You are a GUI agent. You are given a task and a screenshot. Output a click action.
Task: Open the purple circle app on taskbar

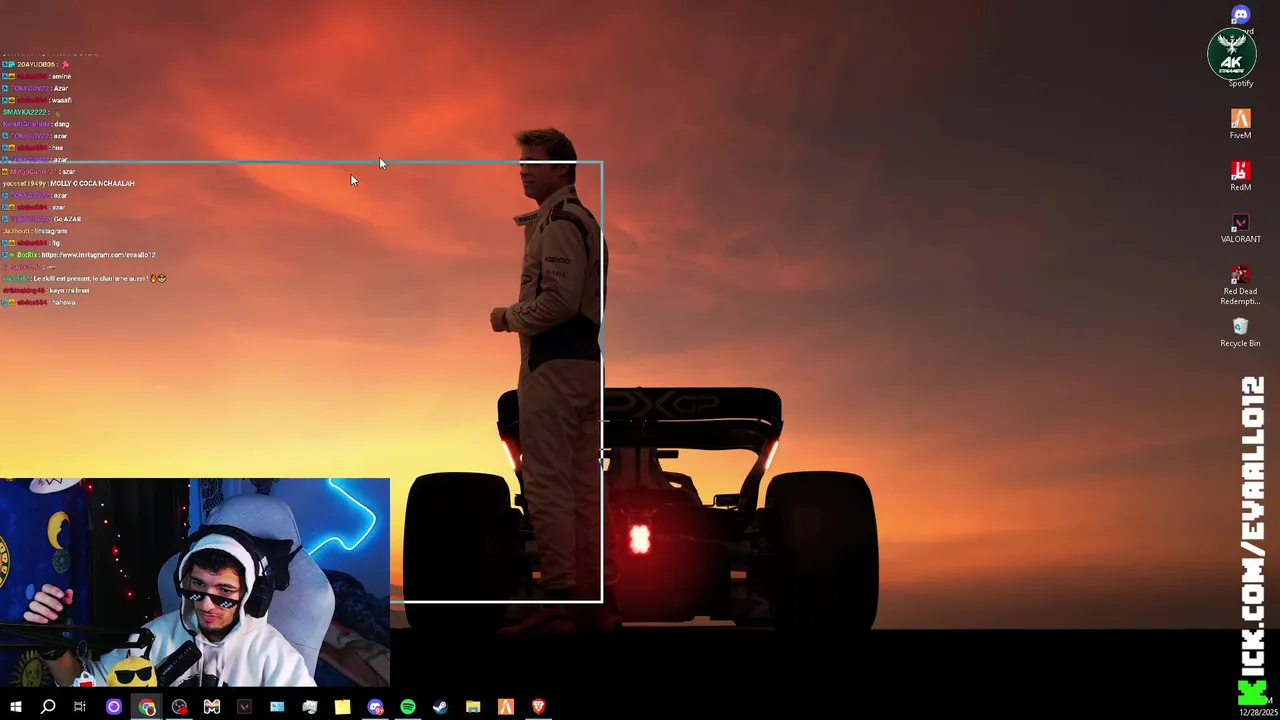pyautogui.click(x=113, y=707)
